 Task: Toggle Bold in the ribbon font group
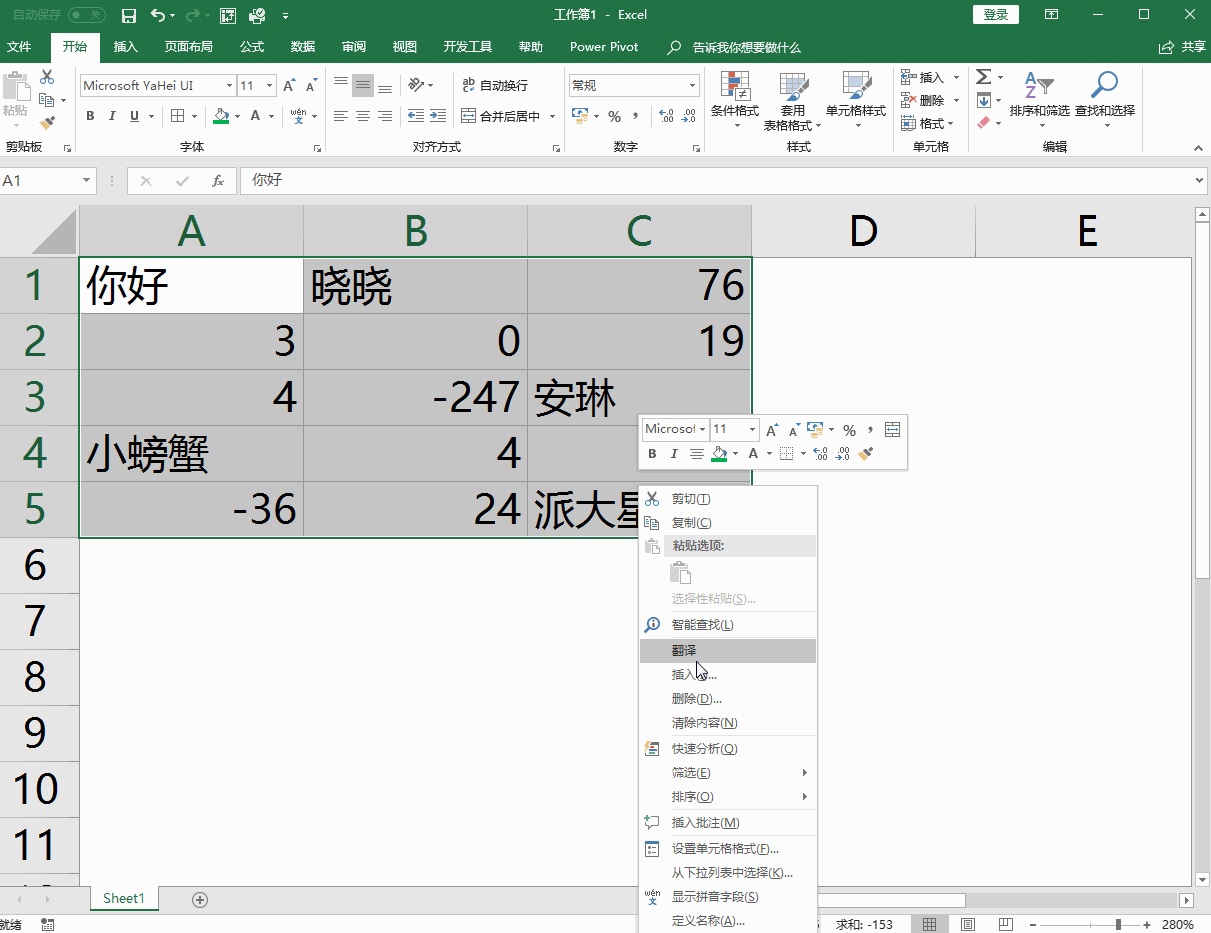click(90, 116)
